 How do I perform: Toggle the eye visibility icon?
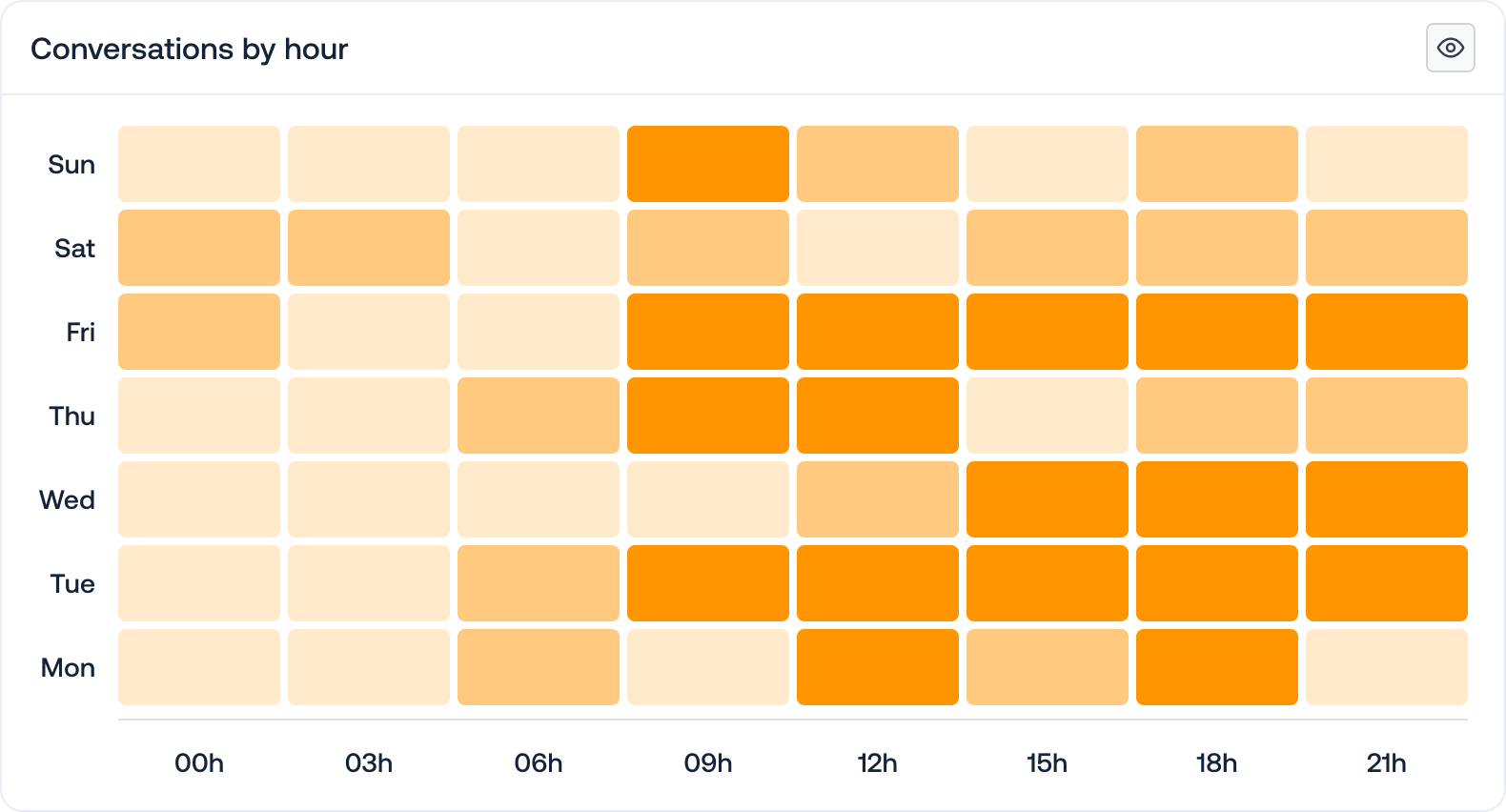click(x=1451, y=46)
